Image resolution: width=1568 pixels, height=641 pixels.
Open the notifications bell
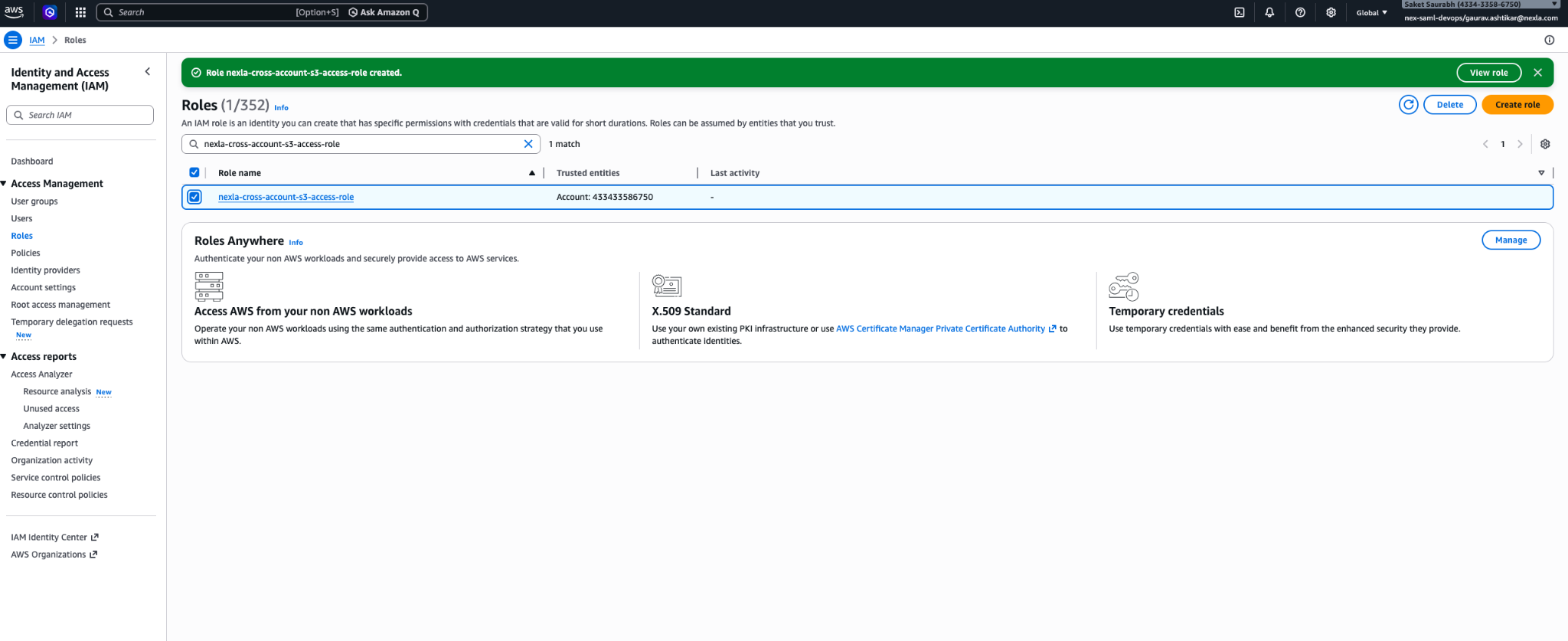pos(1269,12)
